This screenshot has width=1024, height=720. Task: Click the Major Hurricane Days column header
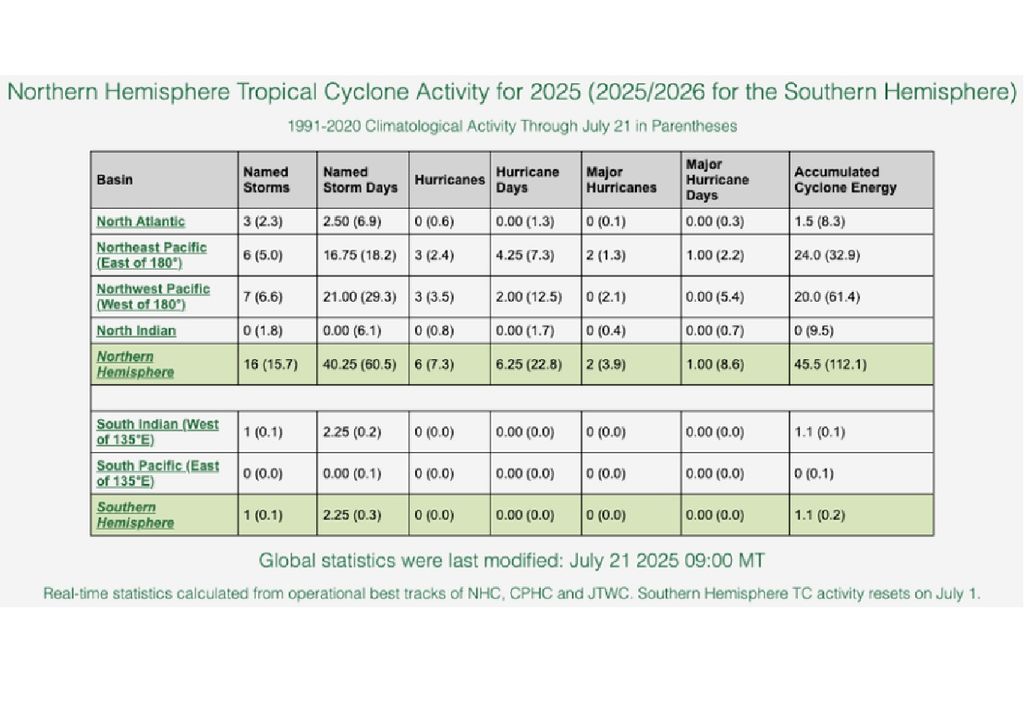(717, 180)
